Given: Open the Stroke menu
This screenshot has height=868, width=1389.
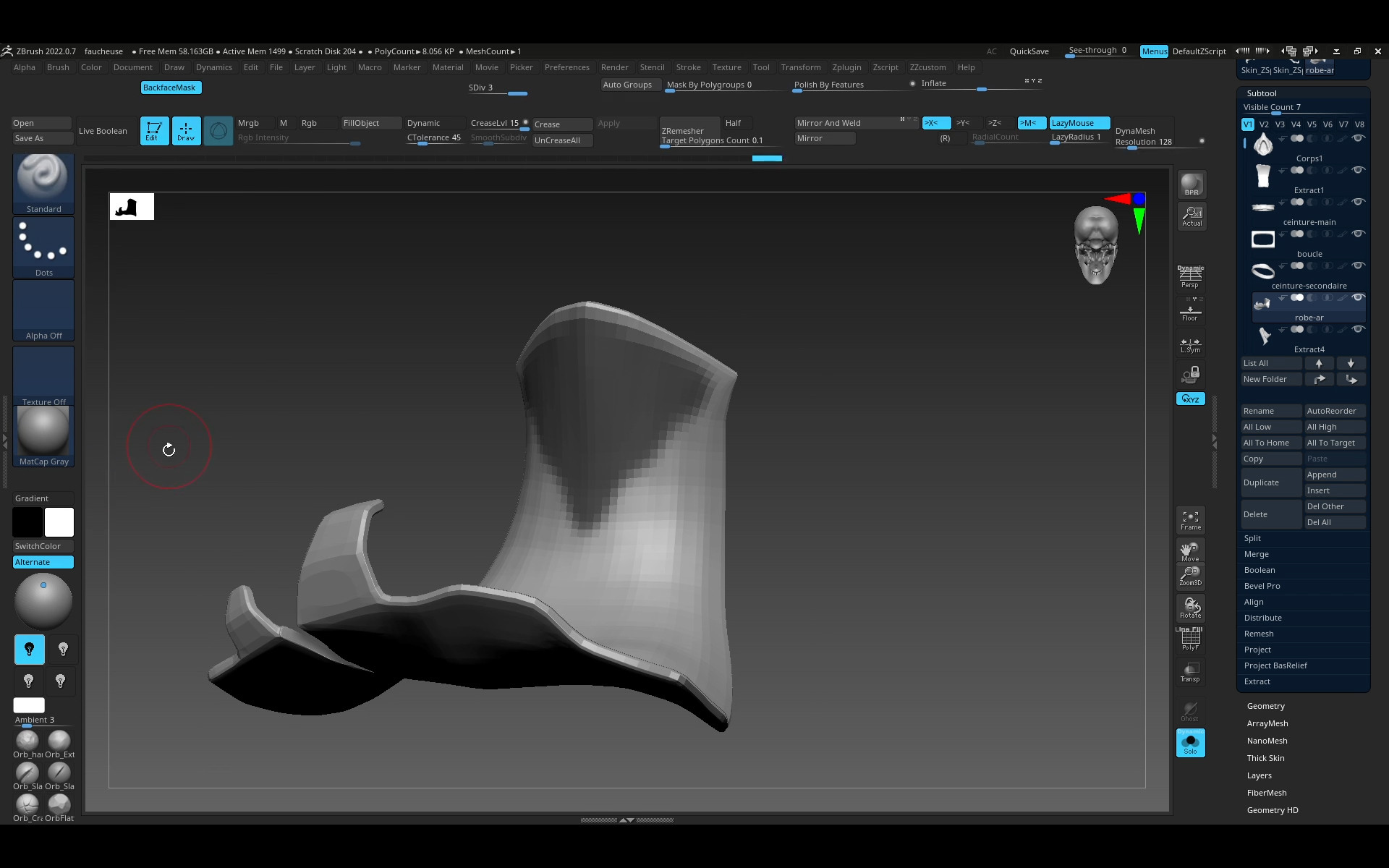Looking at the screenshot, I should pyautogui.click(x=688, y=67).
